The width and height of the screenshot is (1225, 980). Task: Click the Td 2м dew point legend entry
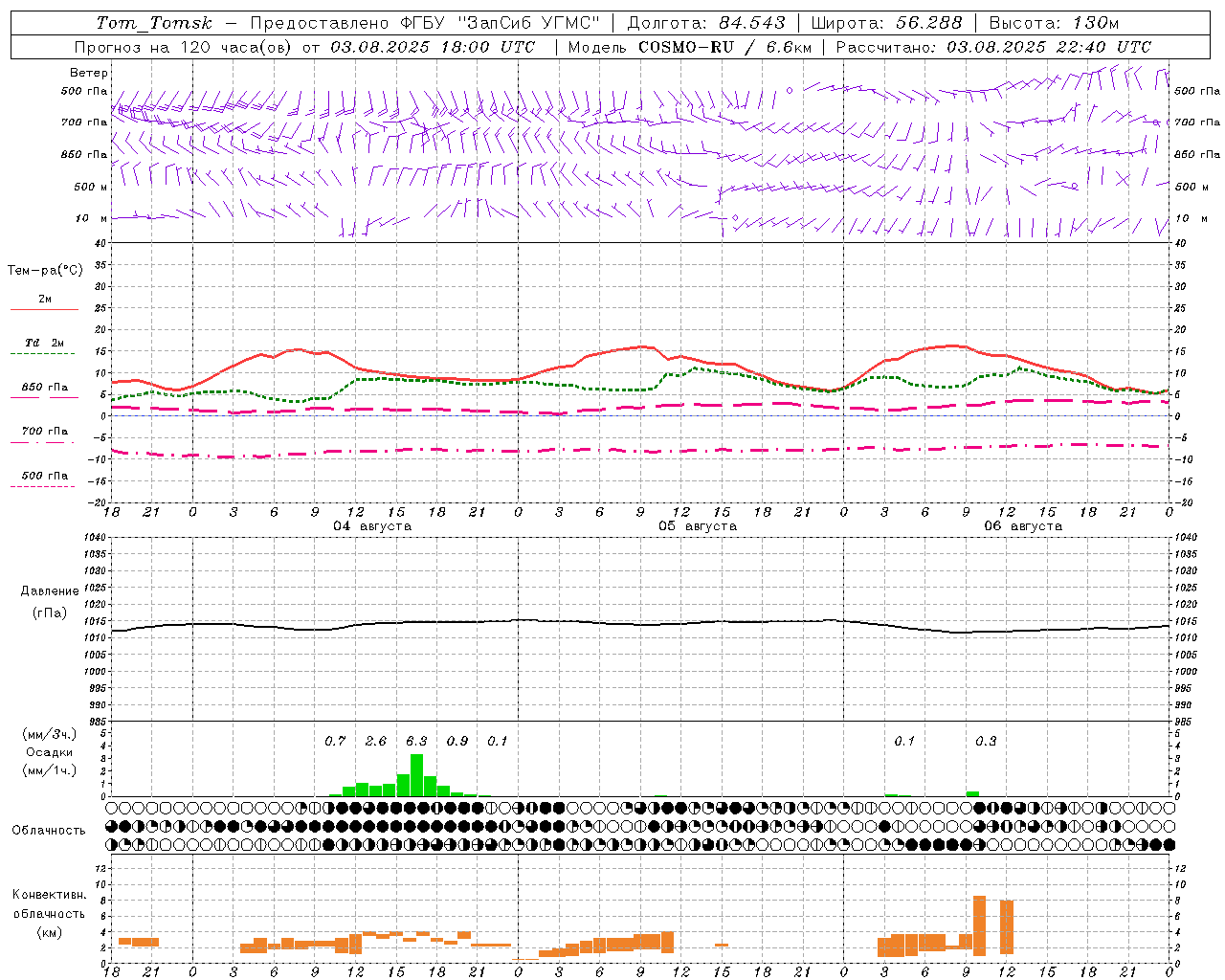(45, 343)
